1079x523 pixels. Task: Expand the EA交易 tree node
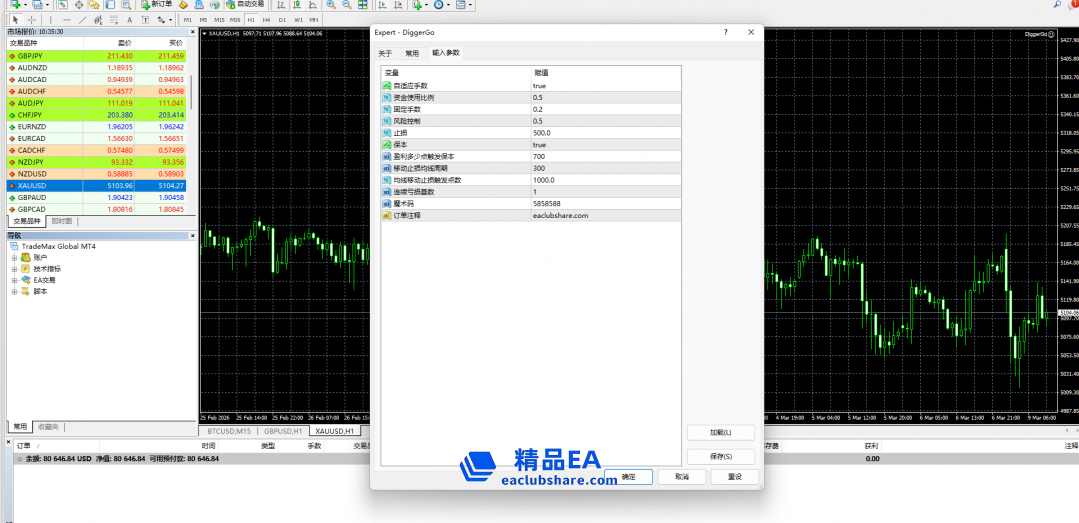tap(15, 280)
